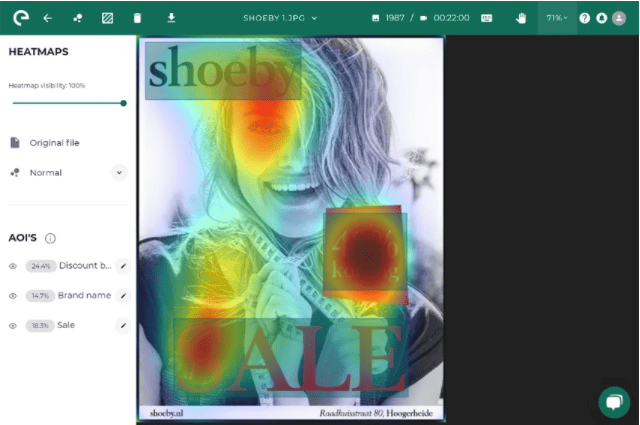The height and width of the screenshot is (425, 640).
Task: Open the 71% zoom level dropdown
Action: [556, 18]
